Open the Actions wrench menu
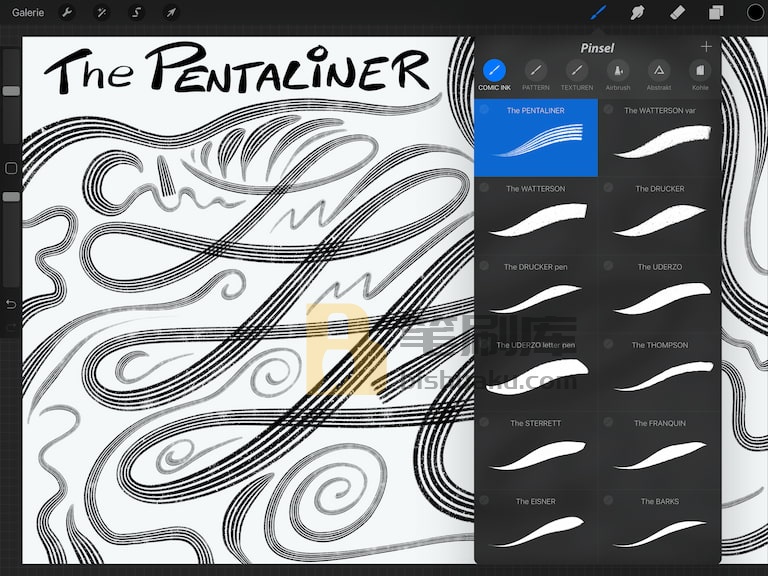The image size is (768, 576). point(67,12)
